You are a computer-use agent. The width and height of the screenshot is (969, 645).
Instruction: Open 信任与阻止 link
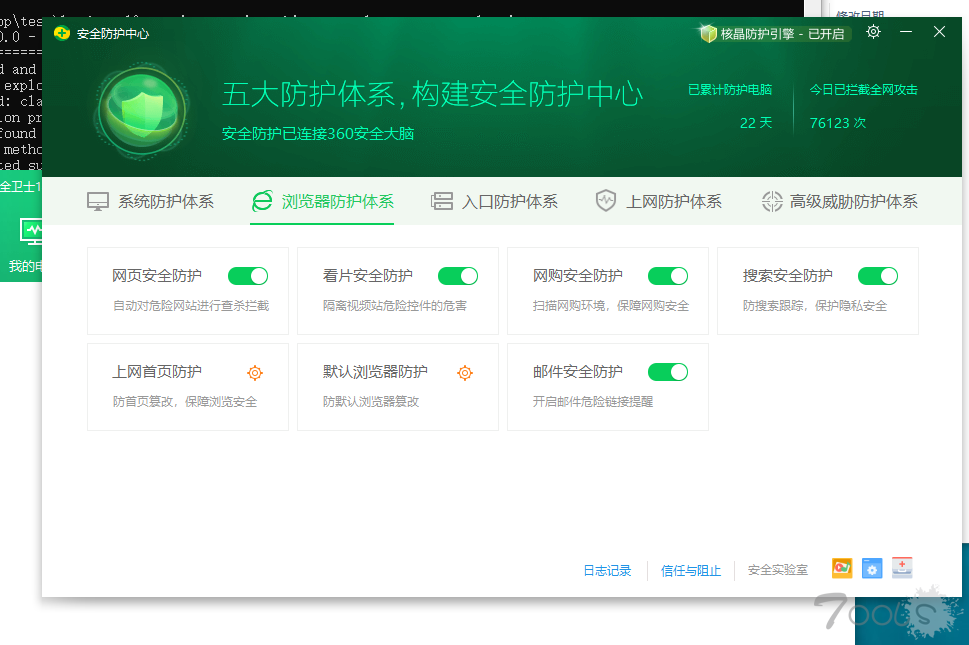[691, 570]
